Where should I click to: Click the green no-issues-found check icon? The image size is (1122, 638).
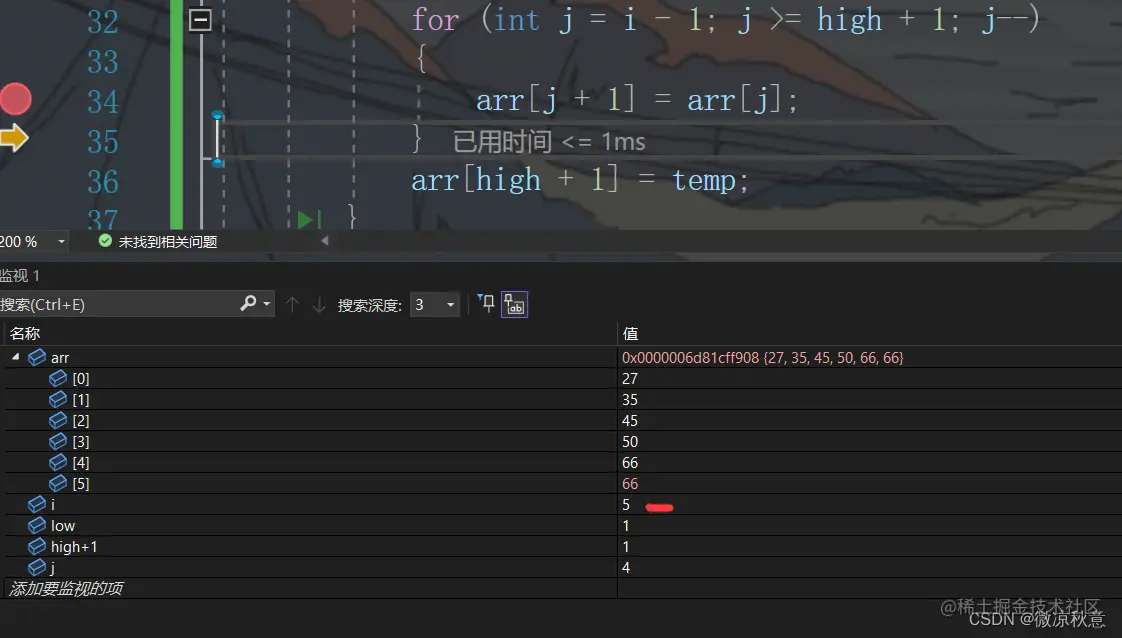tap(105, 241)
